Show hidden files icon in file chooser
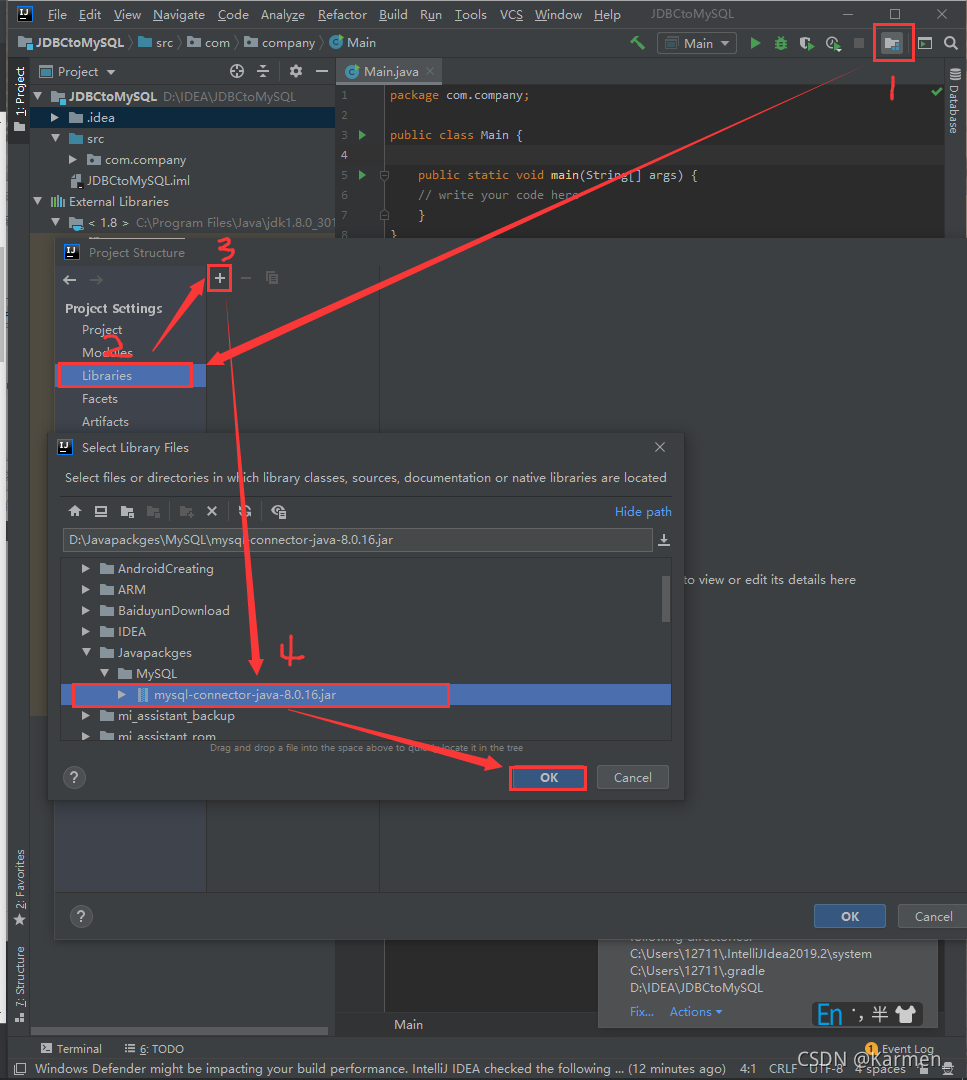967x1080 pixels. point(278,511)
